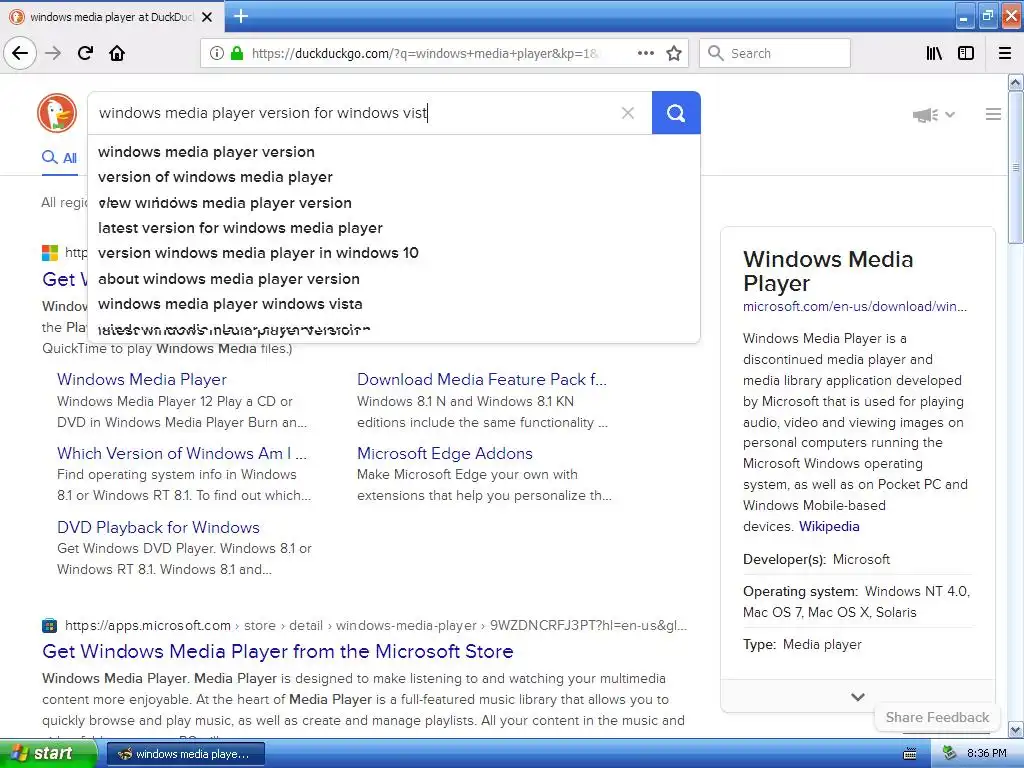The image size is (1024, 768).
Task: Click the 'Windows Media Player' panel title
Action: click(828, 271)
